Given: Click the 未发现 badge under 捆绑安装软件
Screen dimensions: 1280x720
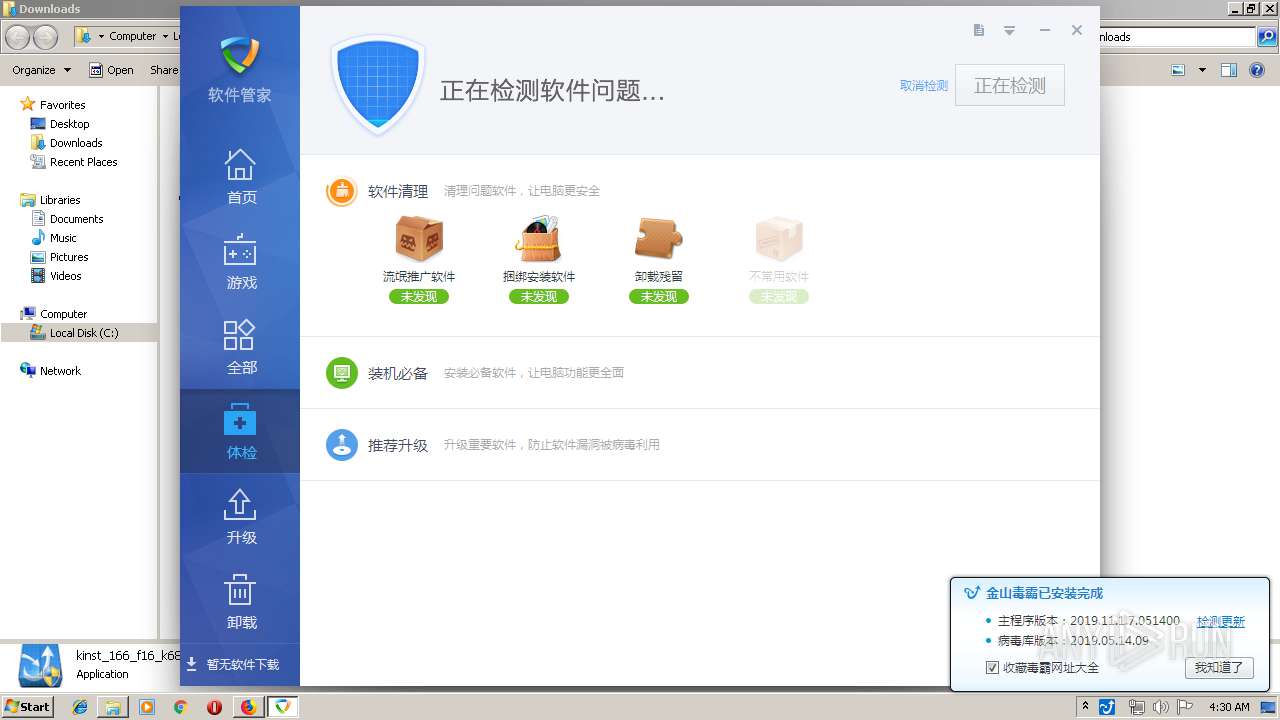Looking at the screenshot, I should [x=539, y=297].
